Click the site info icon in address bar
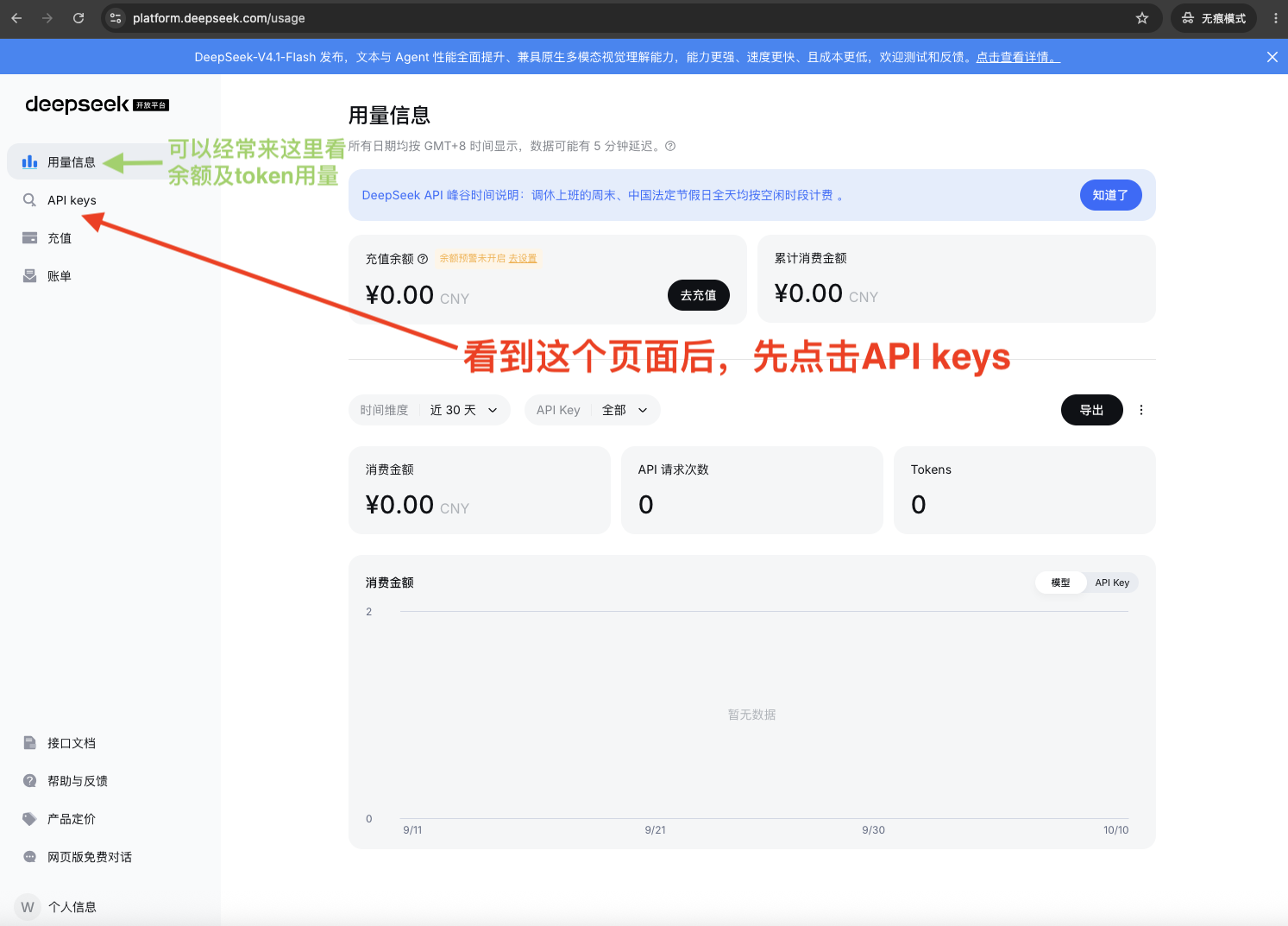The height and width of the screenshot is (926, 1288). click(x=116, y=18)
